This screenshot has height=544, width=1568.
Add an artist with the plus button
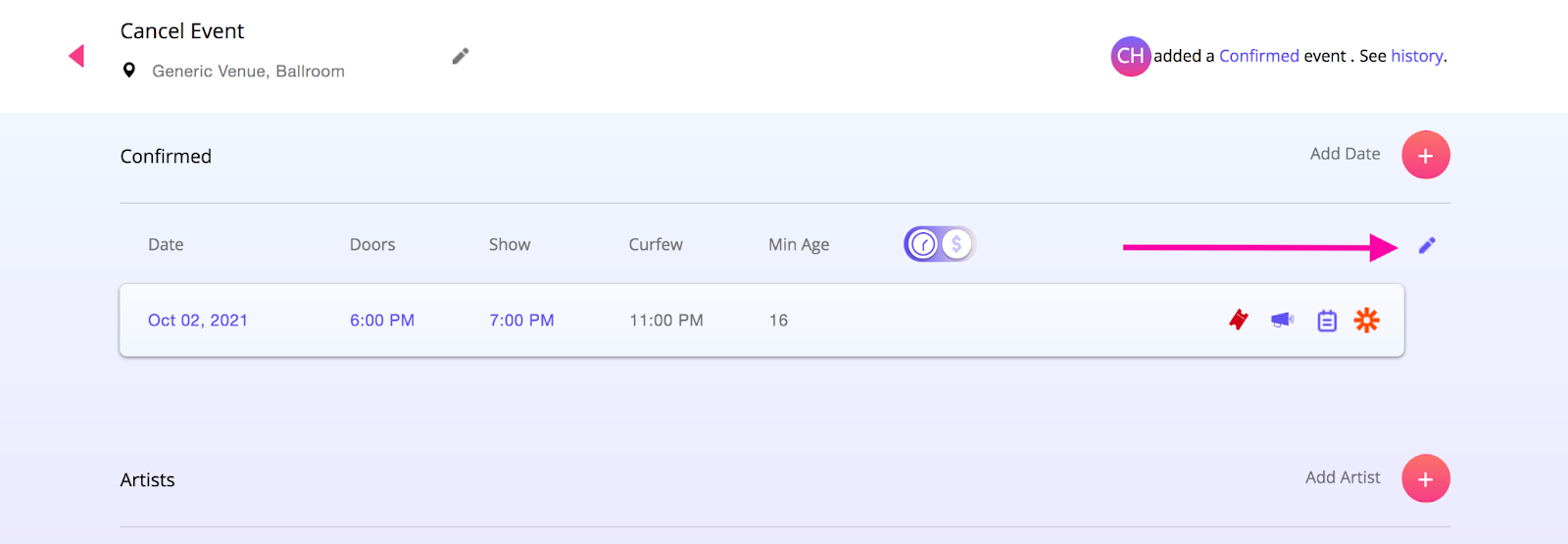(x=1425, y=478)
